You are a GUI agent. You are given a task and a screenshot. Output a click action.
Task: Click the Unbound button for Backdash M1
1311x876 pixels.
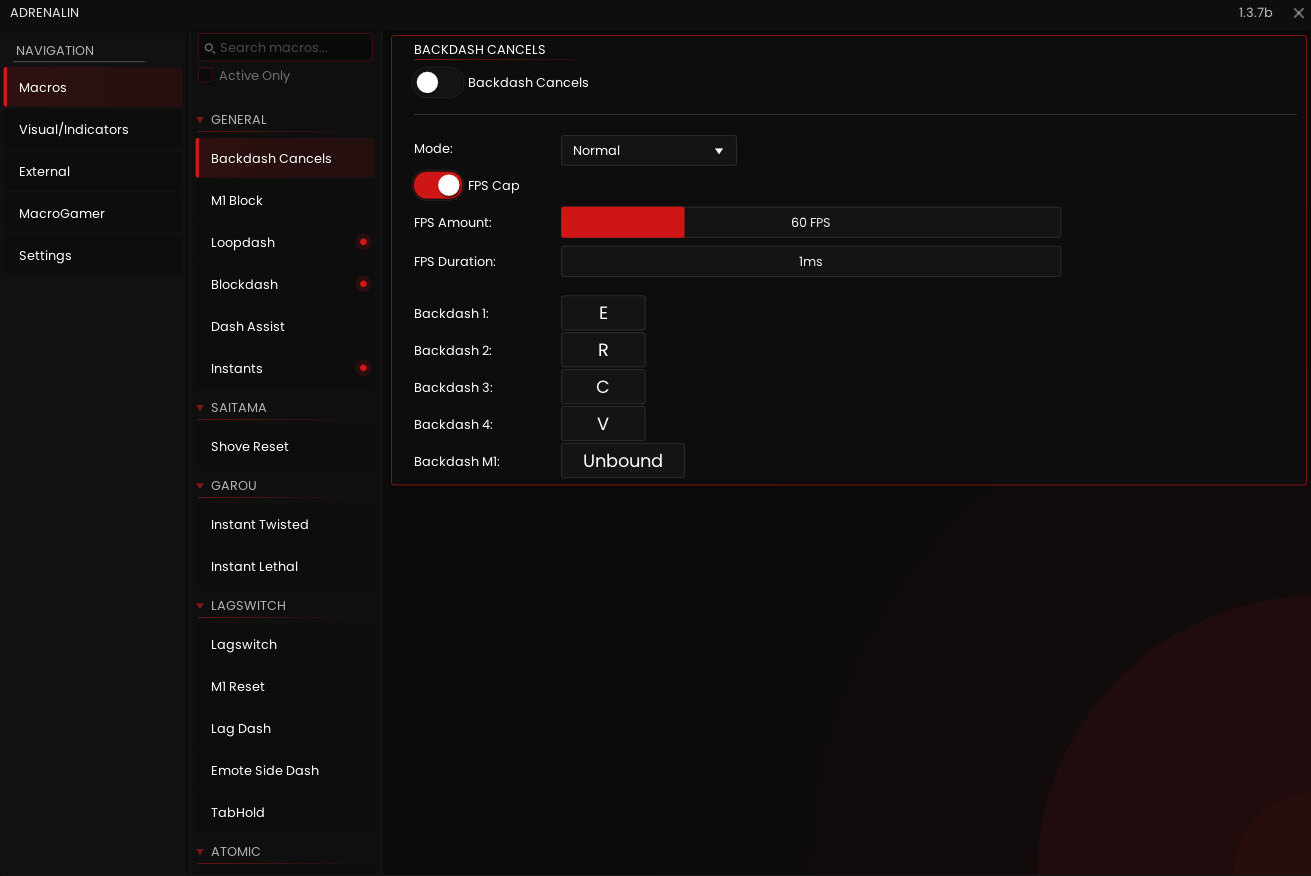[622, 460]
